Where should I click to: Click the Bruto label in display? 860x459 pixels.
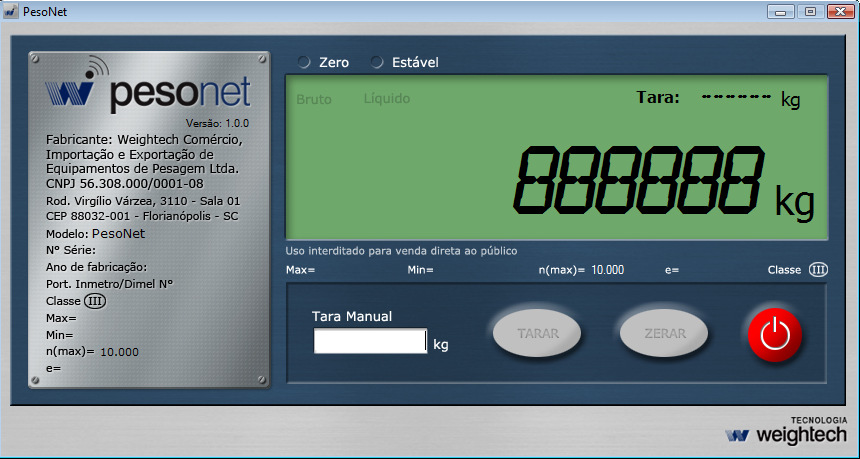coord(314,100)
